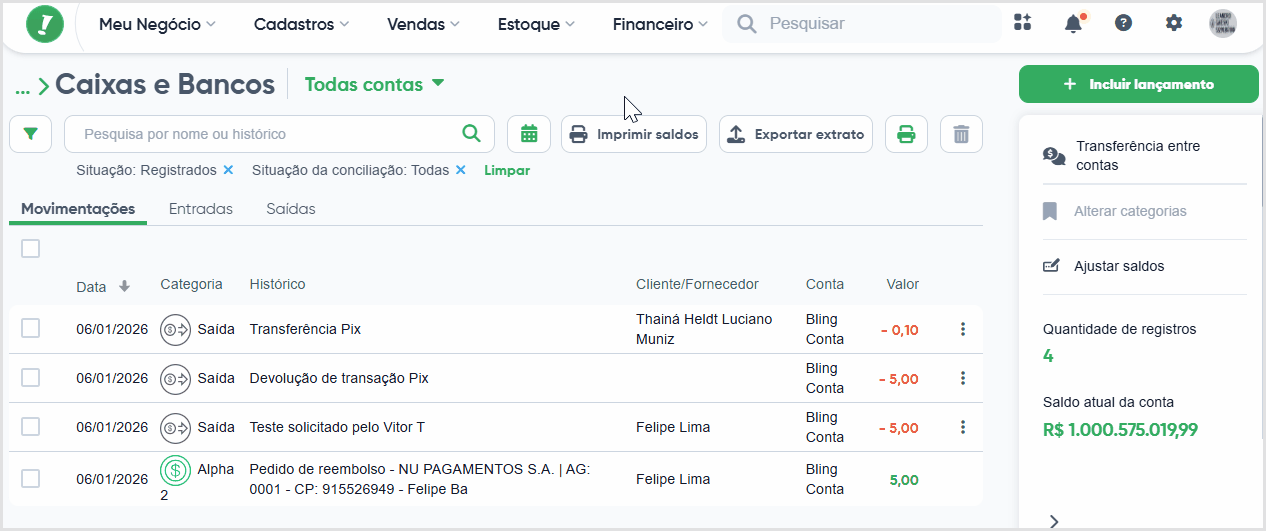Screen dimensions: 1266x531
Task: Switch to the Entradas tab
Action: pos(201,209)
